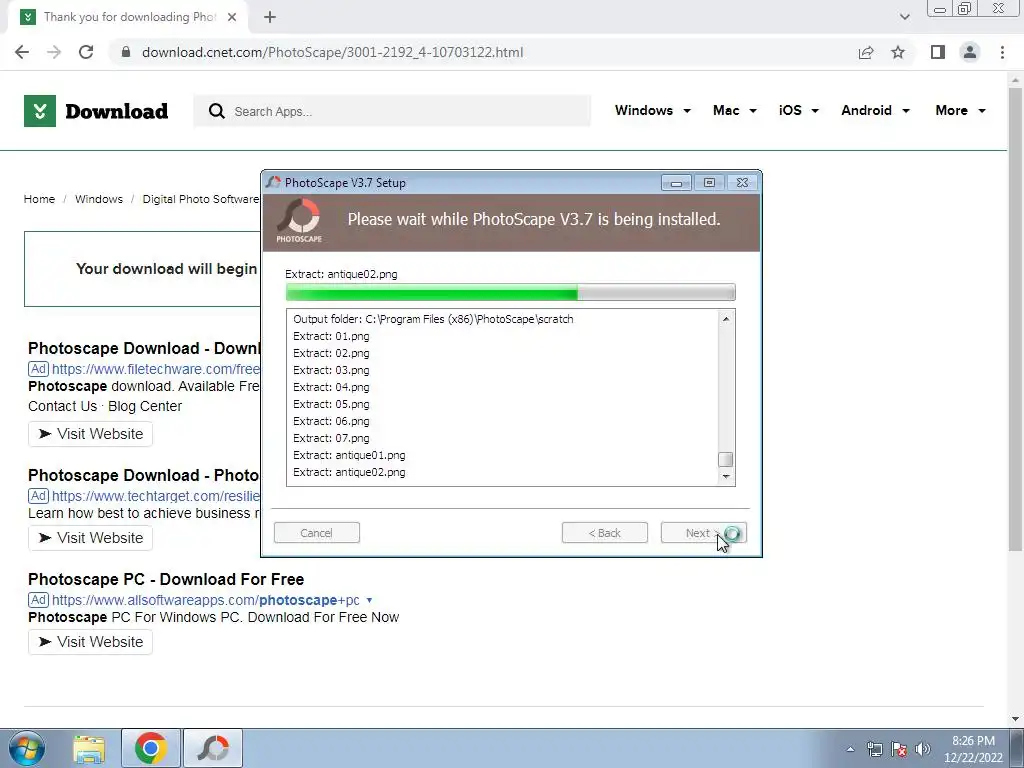Open File Explorer from taskbar

89,748
